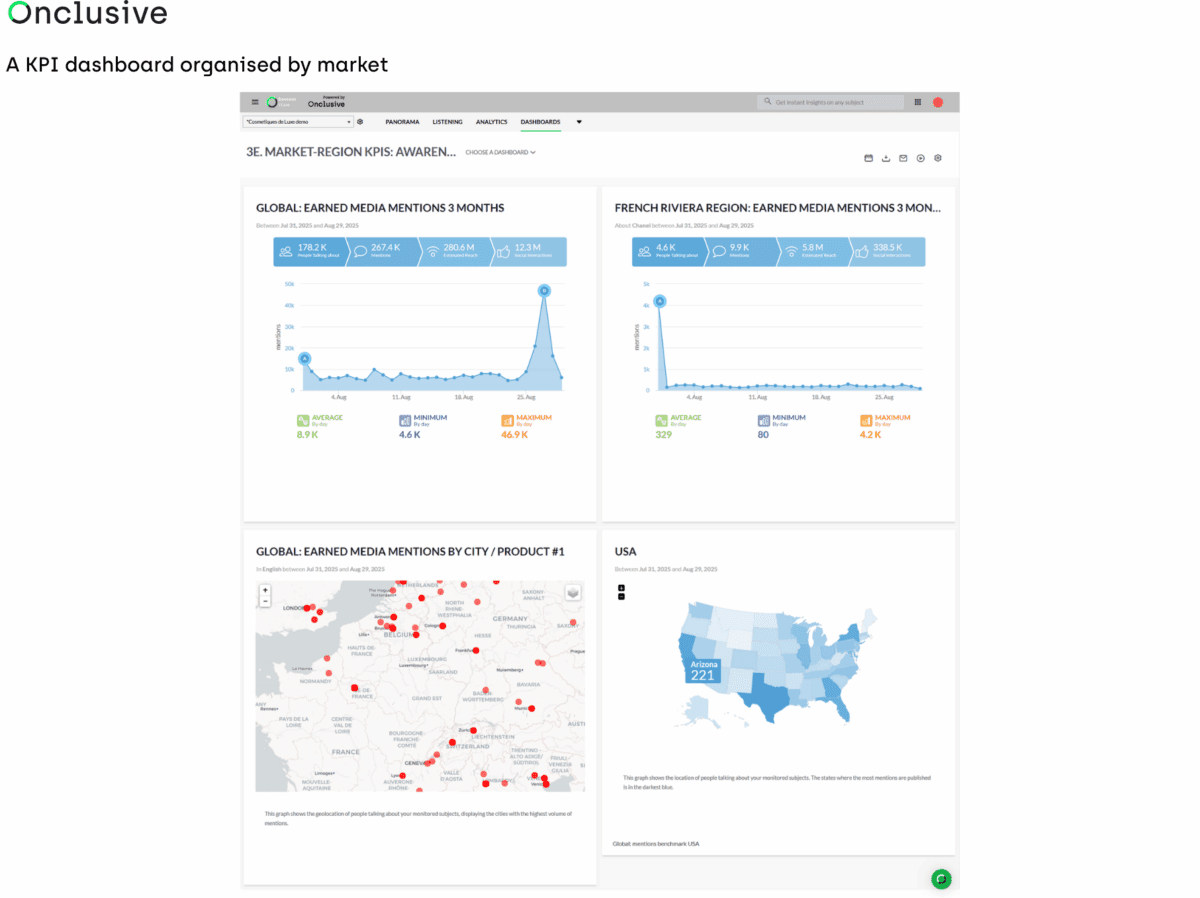Click the AVERAGE green indicator under the global chart
The image size is (1200, 898).
305,421
